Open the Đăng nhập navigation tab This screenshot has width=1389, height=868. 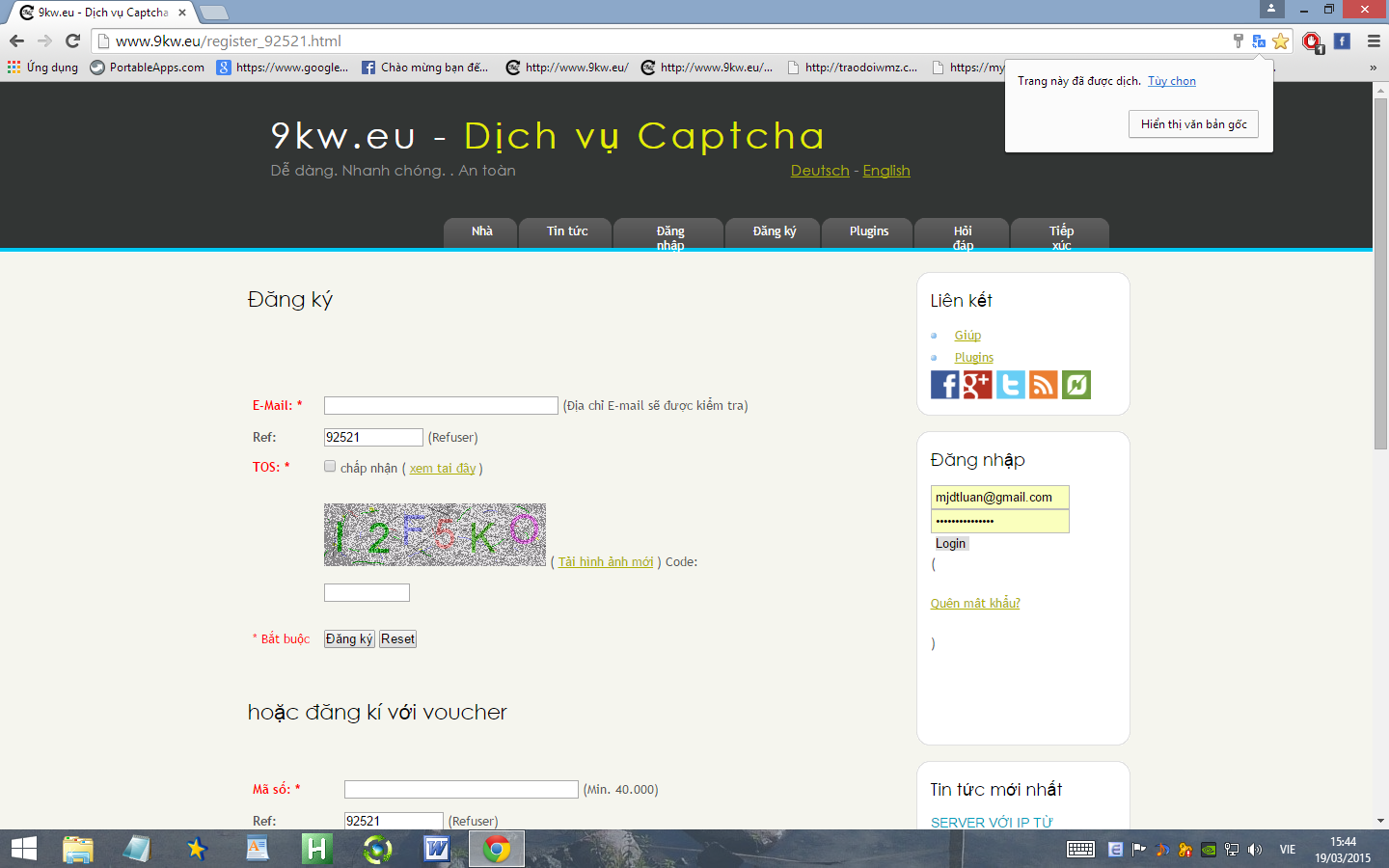pos(669,233)
